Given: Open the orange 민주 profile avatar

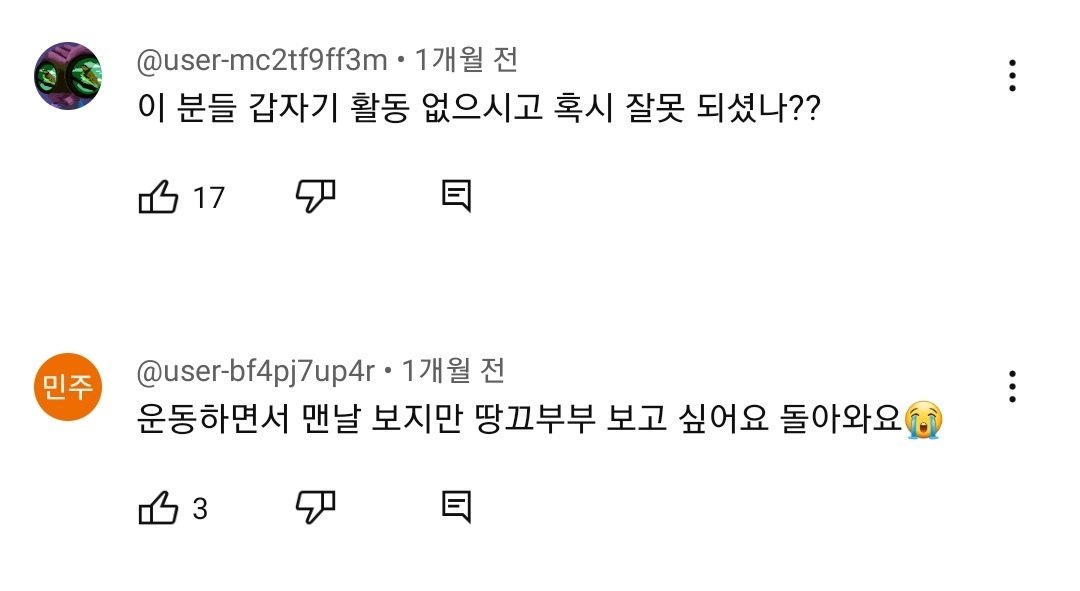Looking at the screenshot, I should point(68,387).
